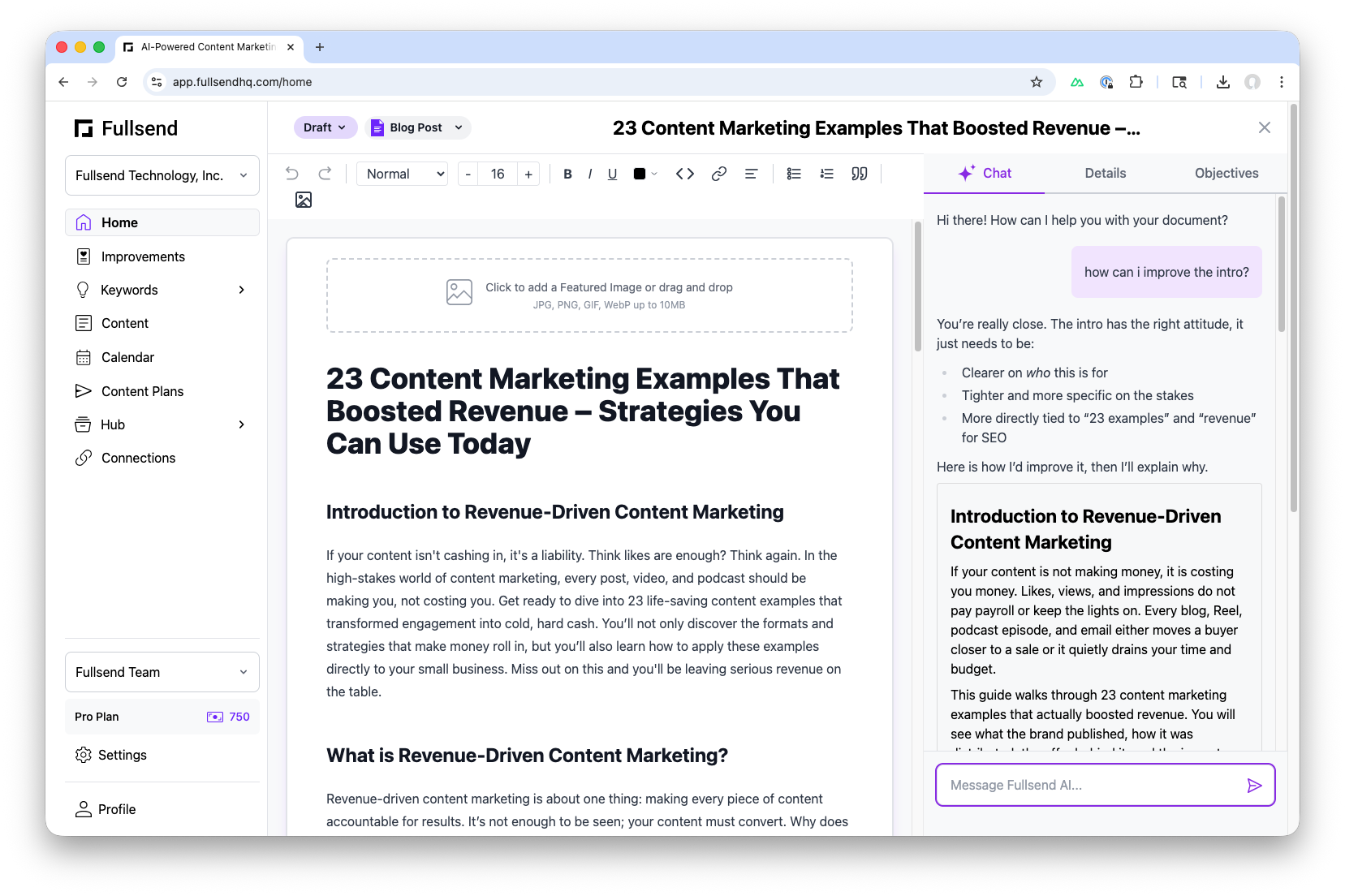Open the insert code block icon
Image resolution: width=1345 pixels, height=896 pixels.
(684, 173)
